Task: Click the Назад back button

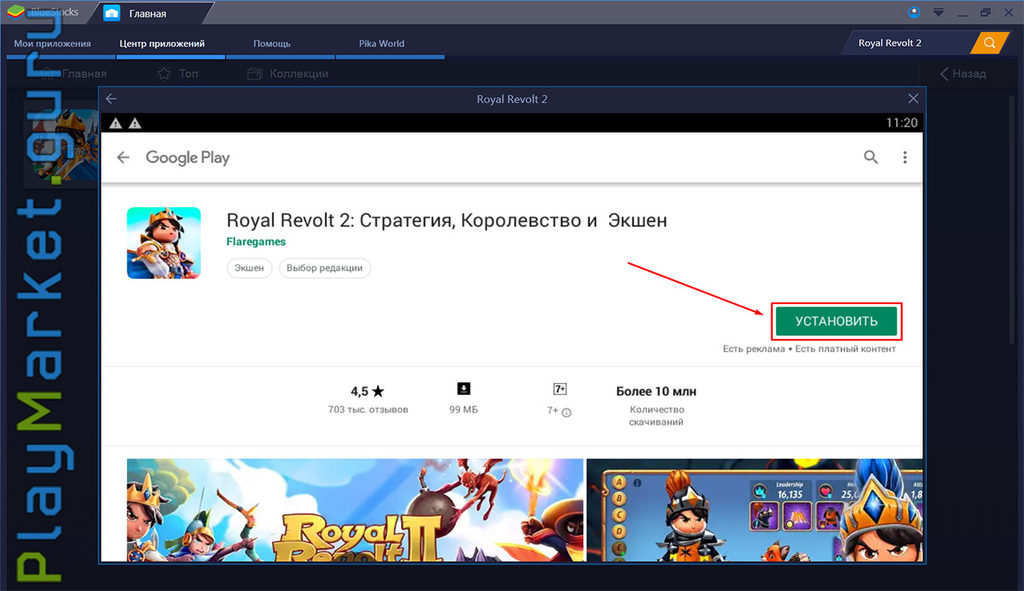Action: 963,74
